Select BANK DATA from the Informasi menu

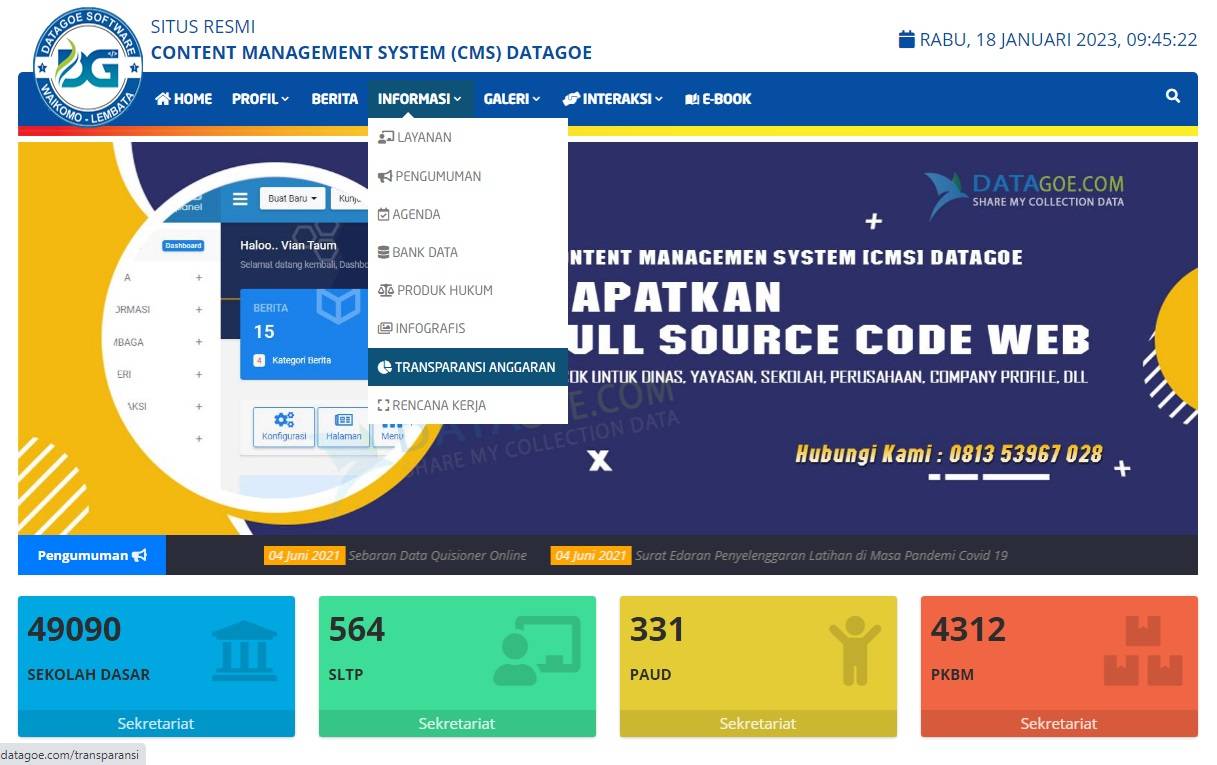468,252
